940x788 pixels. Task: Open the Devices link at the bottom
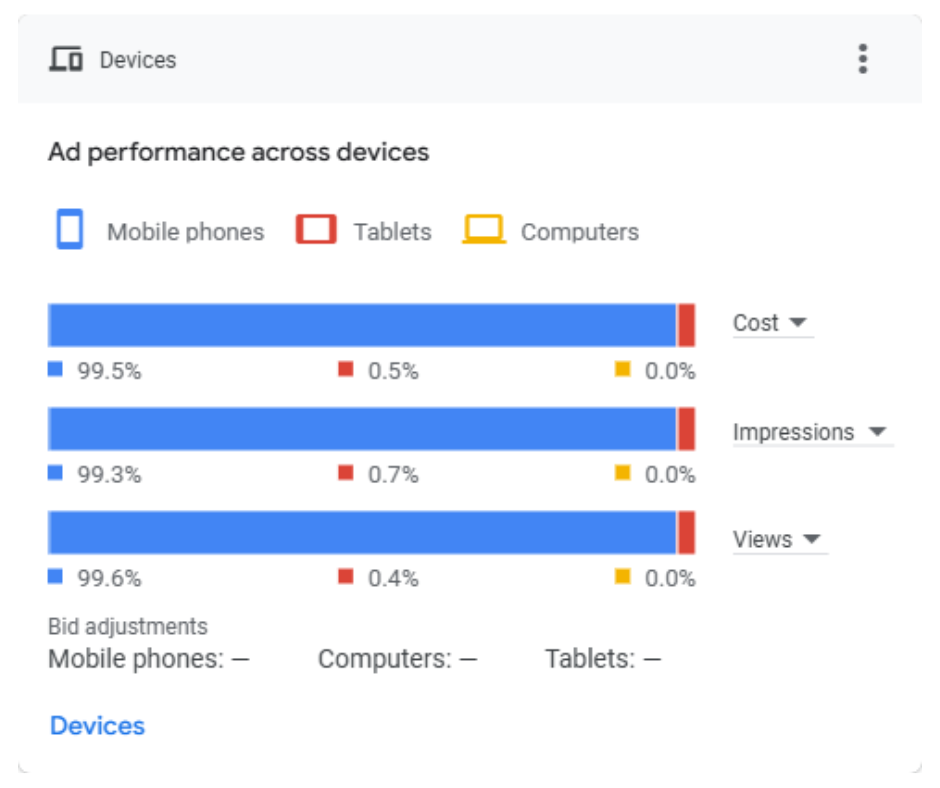pyautogui.click(x=97, y=726)
